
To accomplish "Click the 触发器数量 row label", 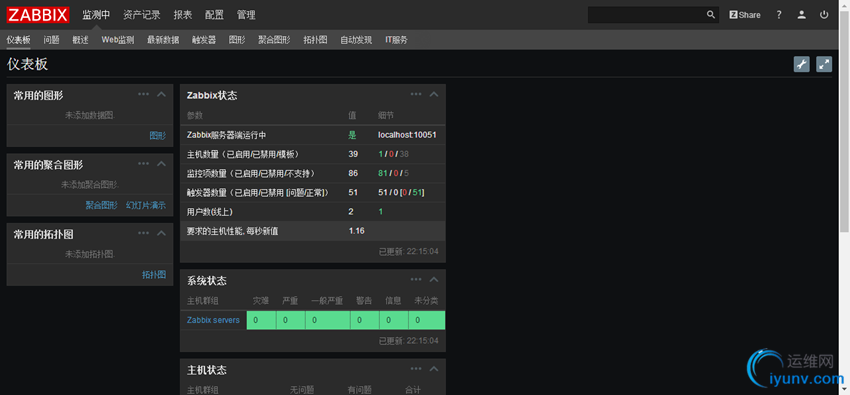I will pyautogui.click(x=257, y=192).
